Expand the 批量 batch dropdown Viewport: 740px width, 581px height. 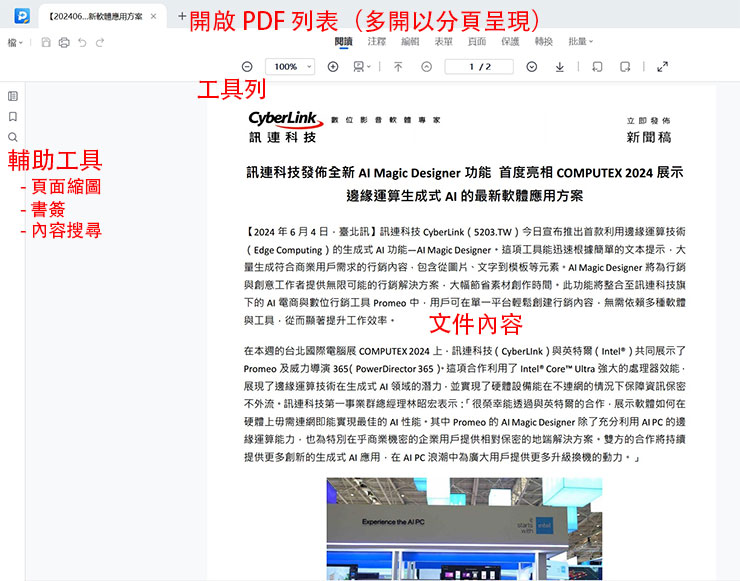click(x=580, y=42)
